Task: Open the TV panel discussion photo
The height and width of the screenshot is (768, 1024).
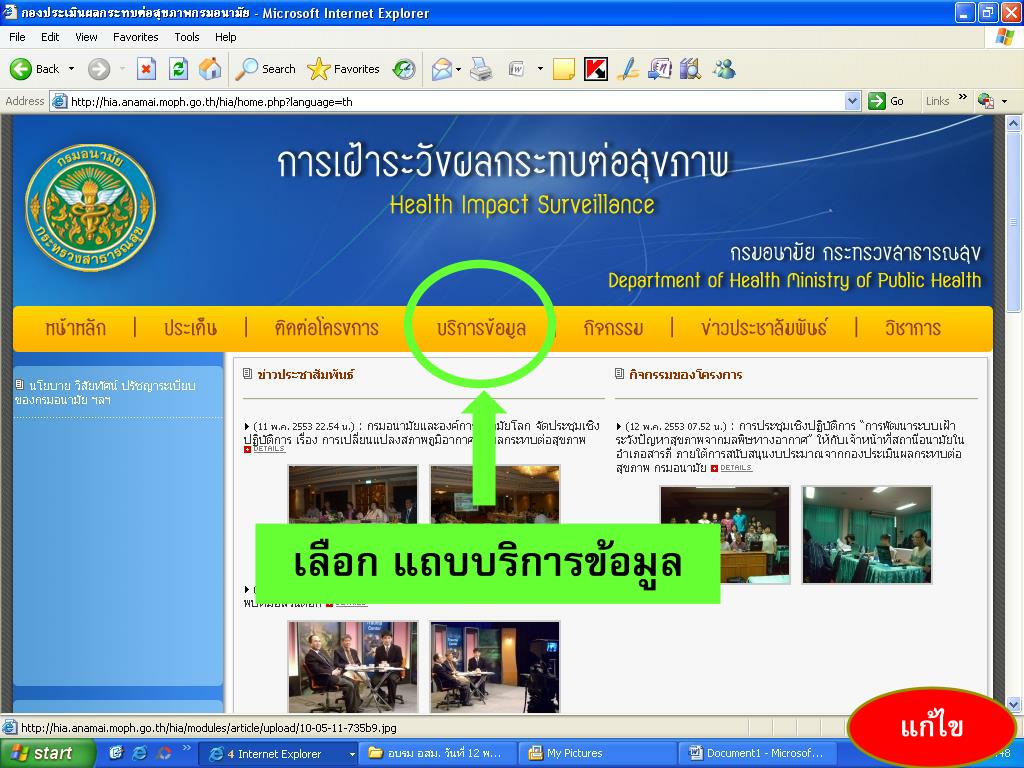Action: 353,667
